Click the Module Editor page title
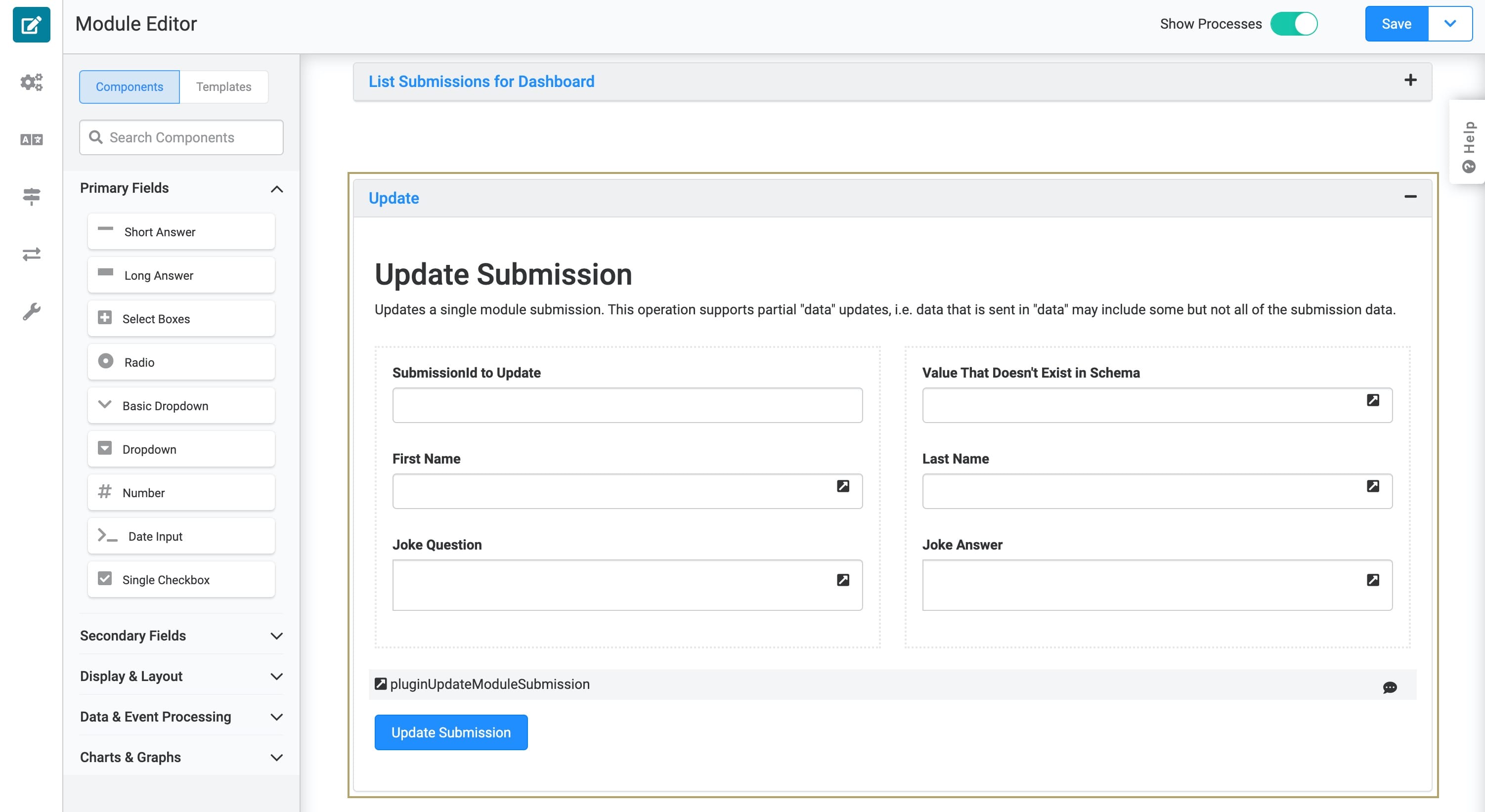 pyautogui.click(x=136, y=24)
